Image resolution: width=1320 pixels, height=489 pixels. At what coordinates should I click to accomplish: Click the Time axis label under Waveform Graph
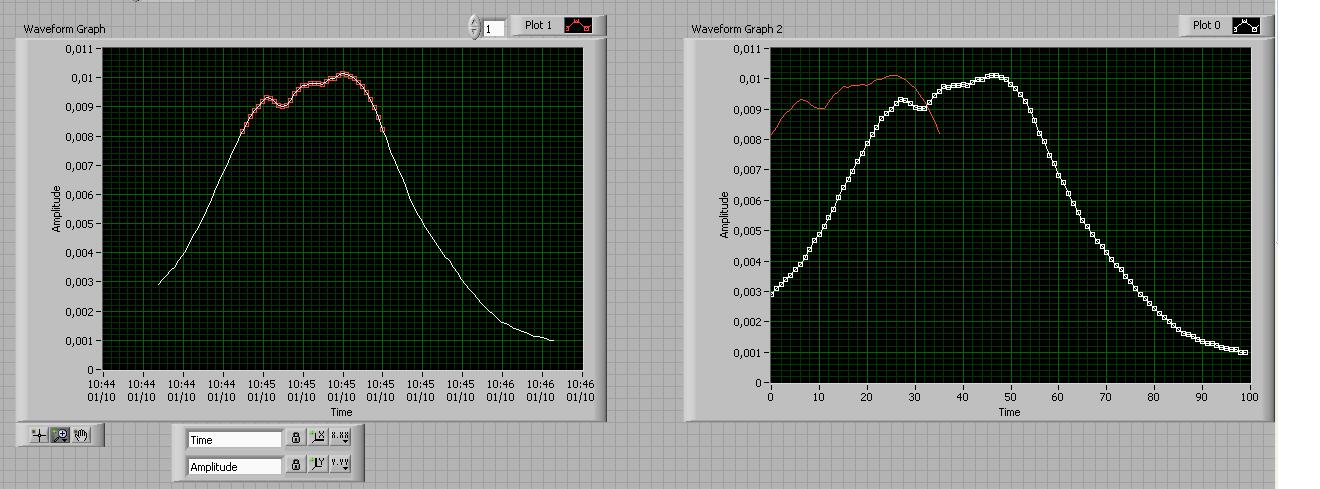tap(341, 412)
